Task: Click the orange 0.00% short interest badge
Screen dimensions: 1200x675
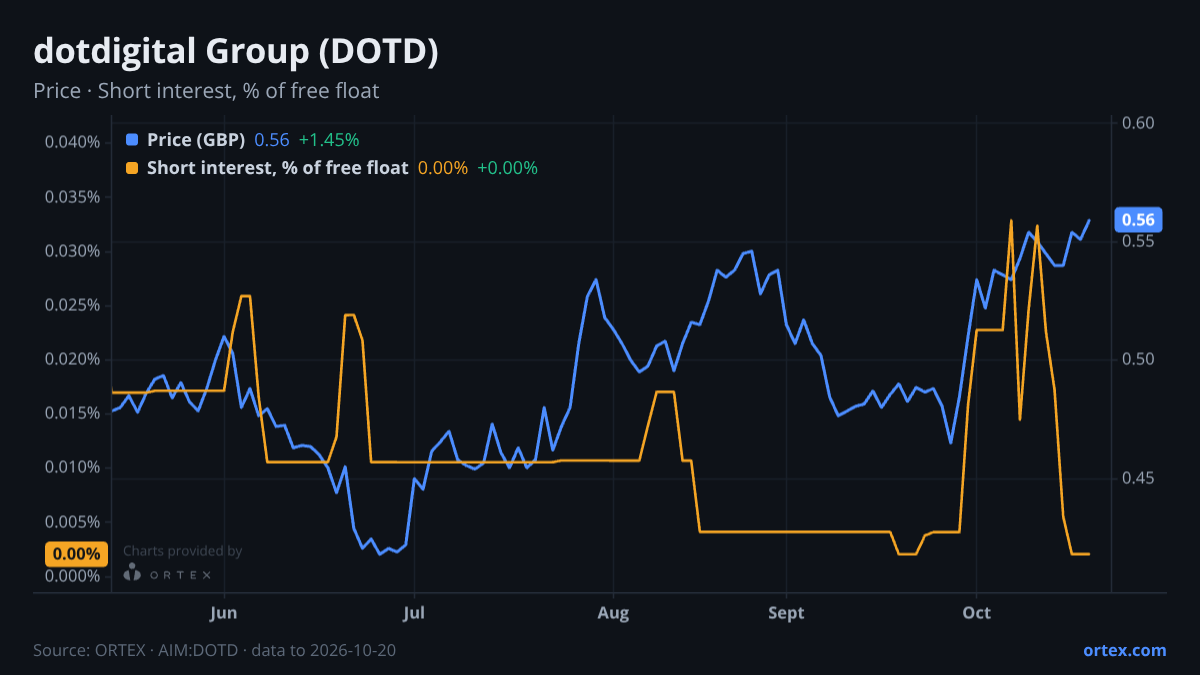Action: coord(76,554)
